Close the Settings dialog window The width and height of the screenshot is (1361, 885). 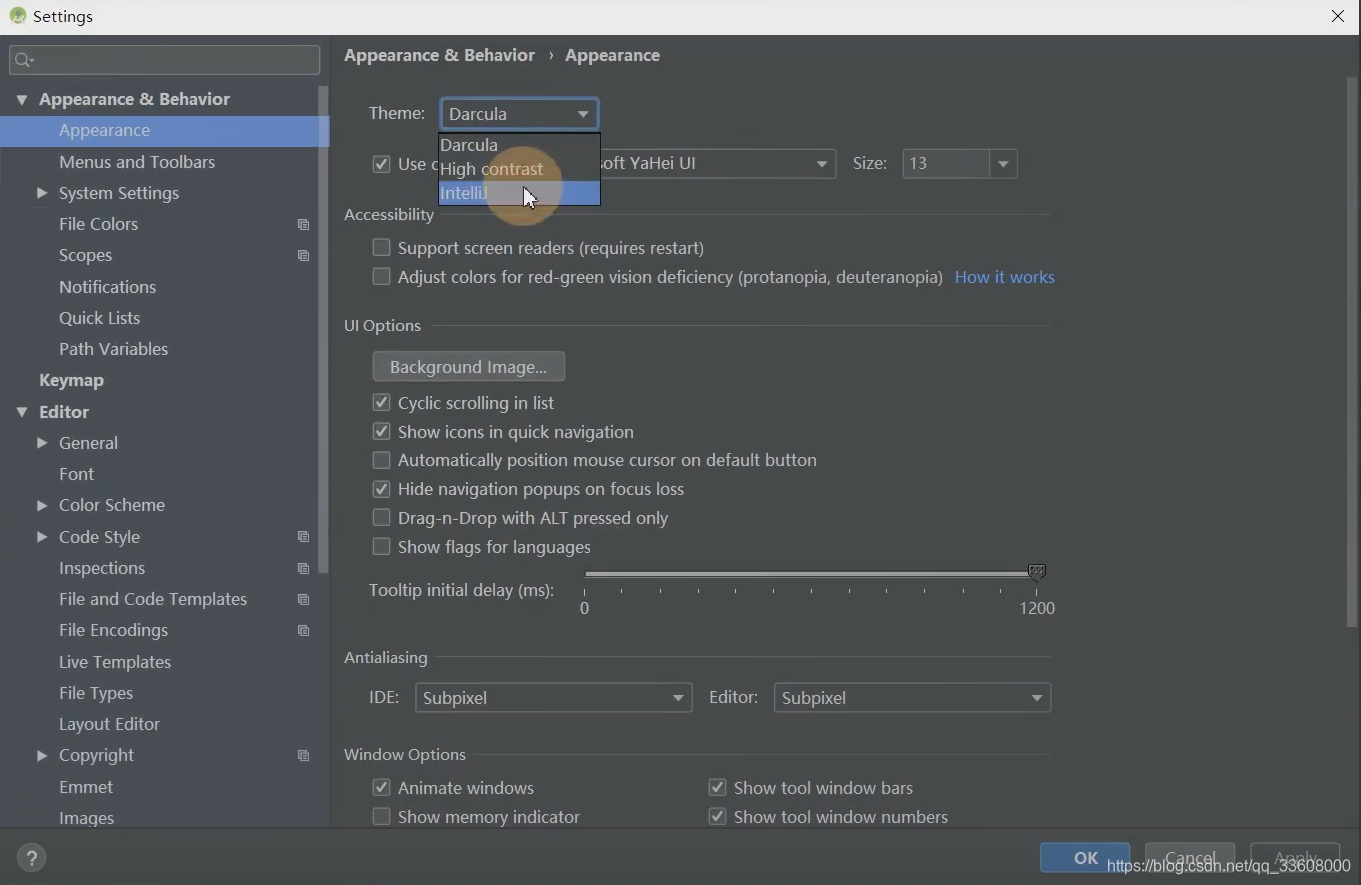click(x=1338, y=16)
